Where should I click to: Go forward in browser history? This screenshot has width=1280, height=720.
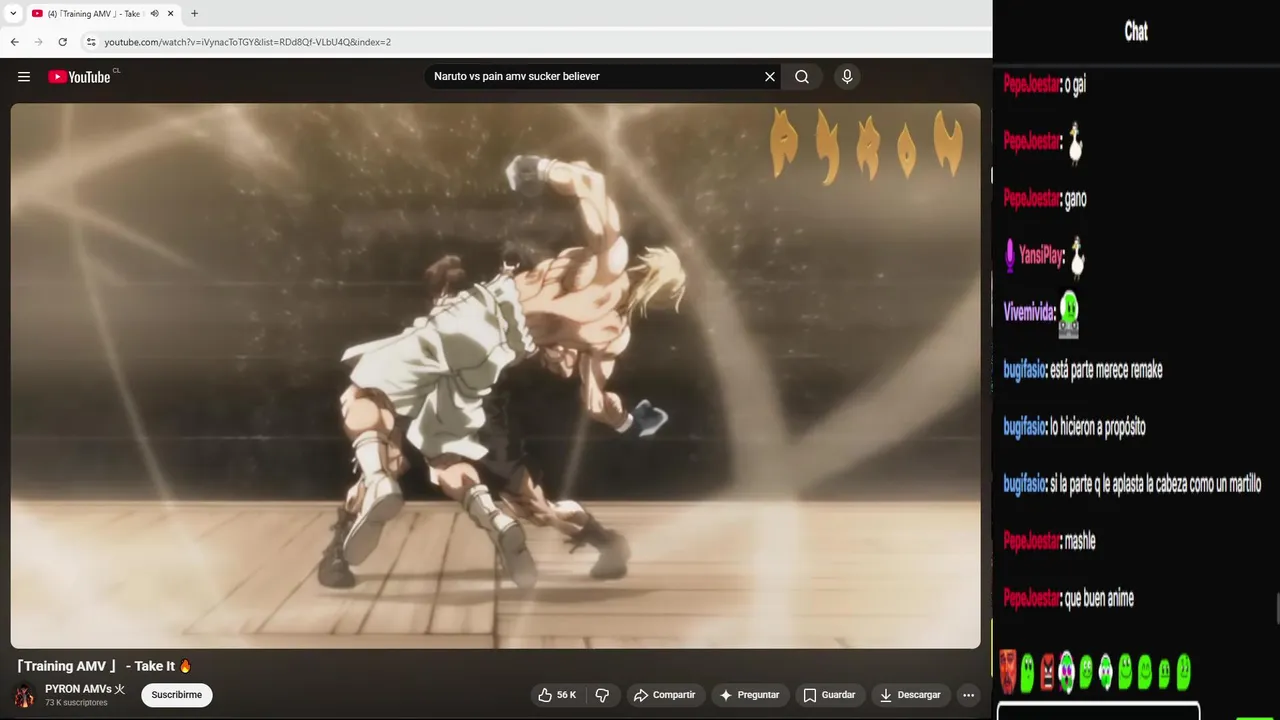38,42
